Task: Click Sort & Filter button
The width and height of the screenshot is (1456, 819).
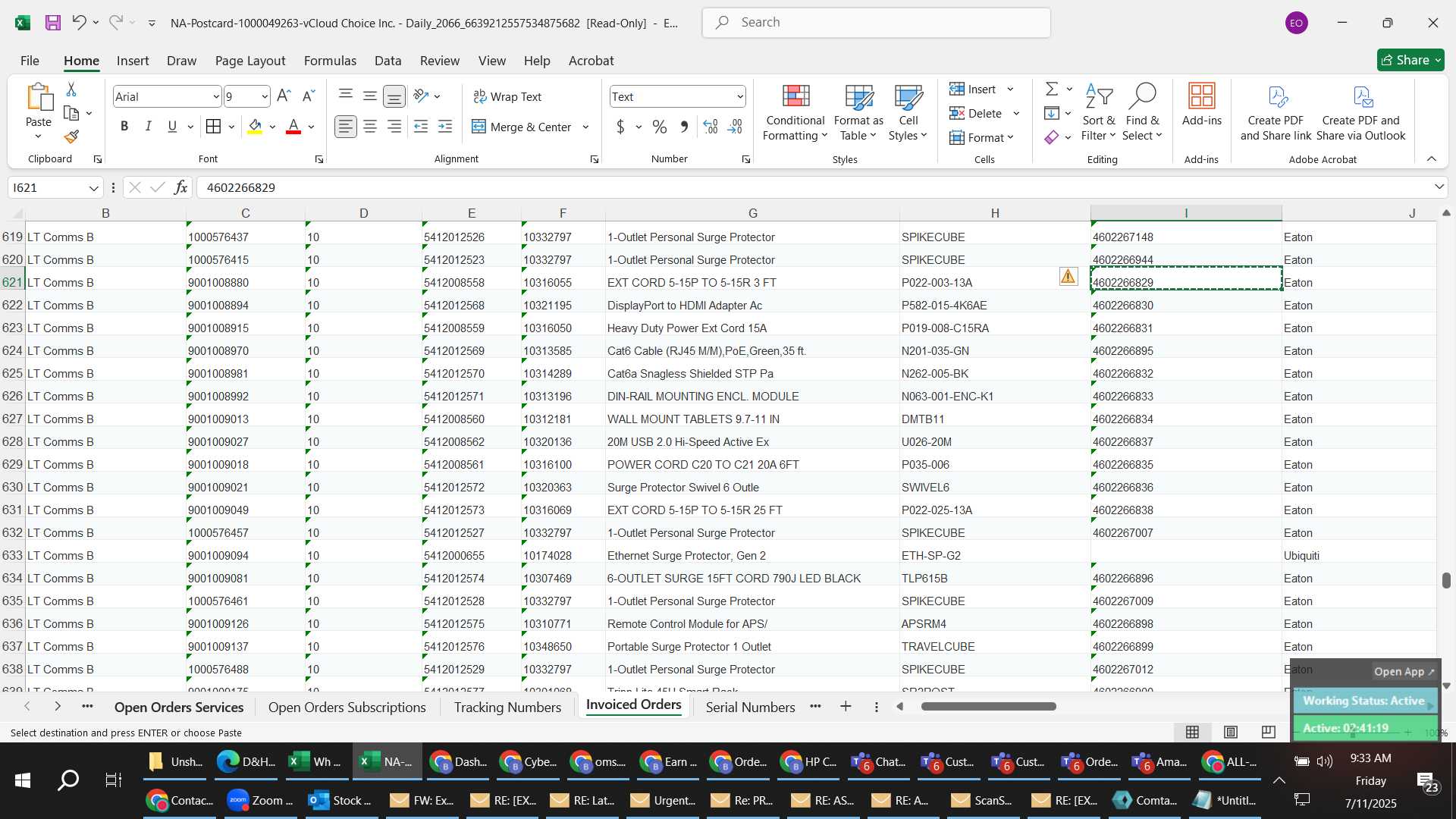Action: (1099, 113)
